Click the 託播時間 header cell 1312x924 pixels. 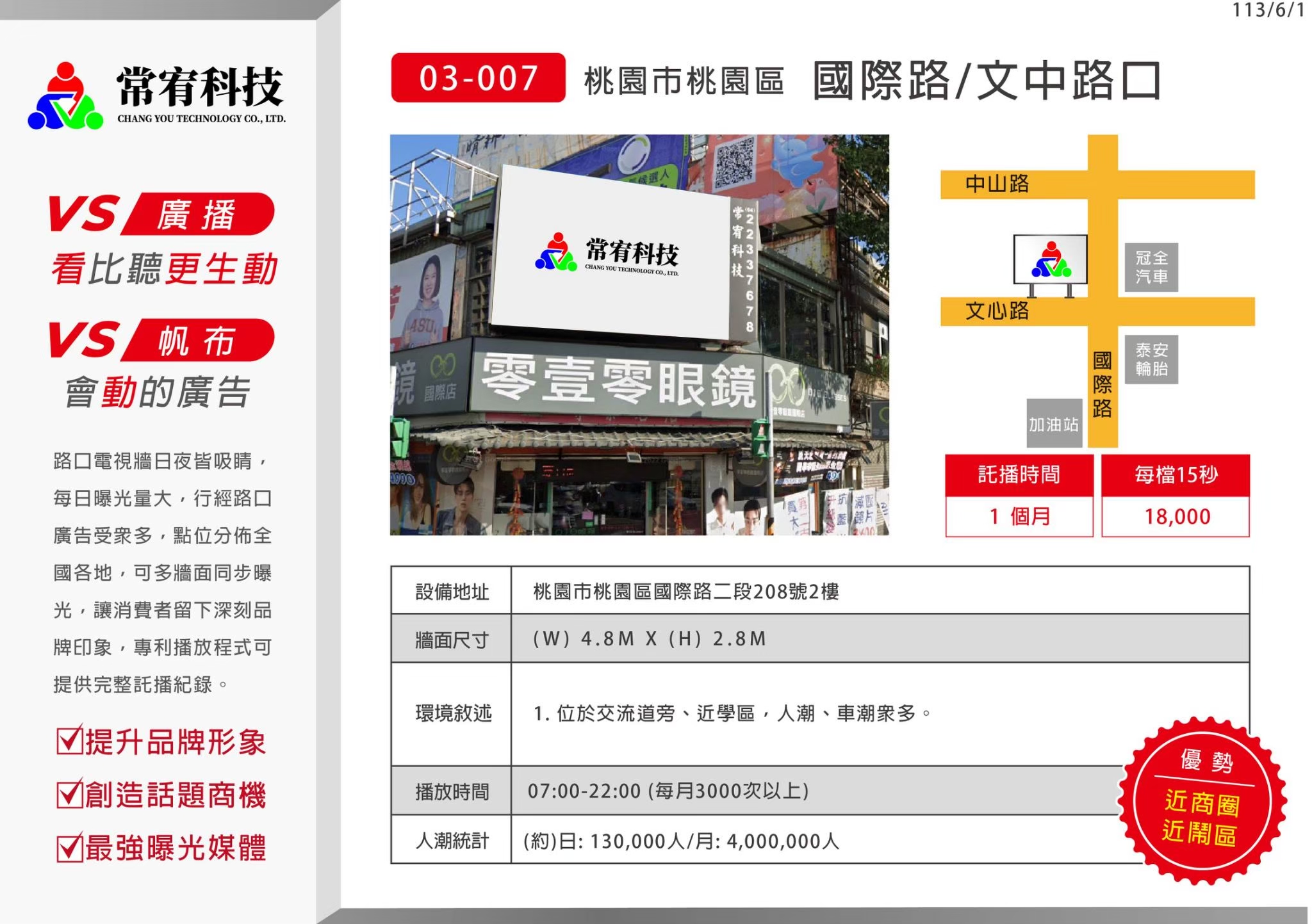(1019, 475)
